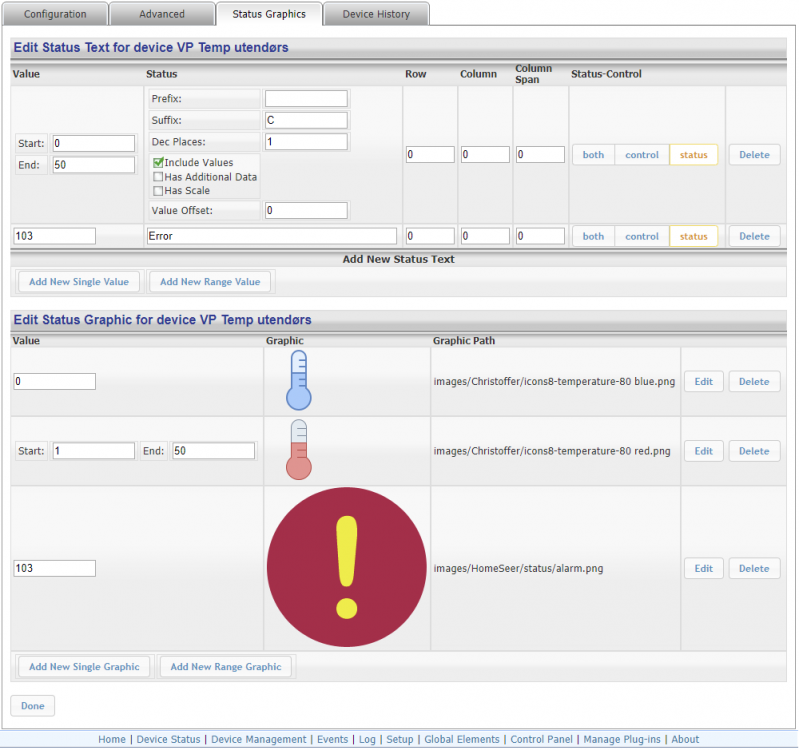The height and width of the screenshot is (750, 799).
Task: Delete the blue thermometer graphic row
Action: (x=754, y=382)
